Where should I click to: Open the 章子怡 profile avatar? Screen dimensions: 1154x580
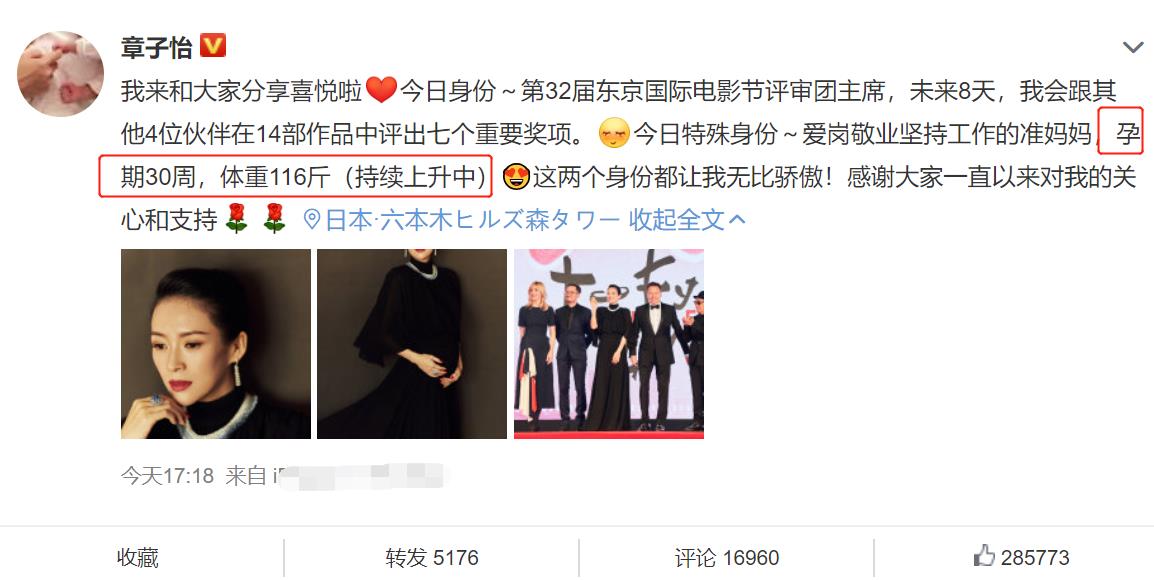pos(61,74)
